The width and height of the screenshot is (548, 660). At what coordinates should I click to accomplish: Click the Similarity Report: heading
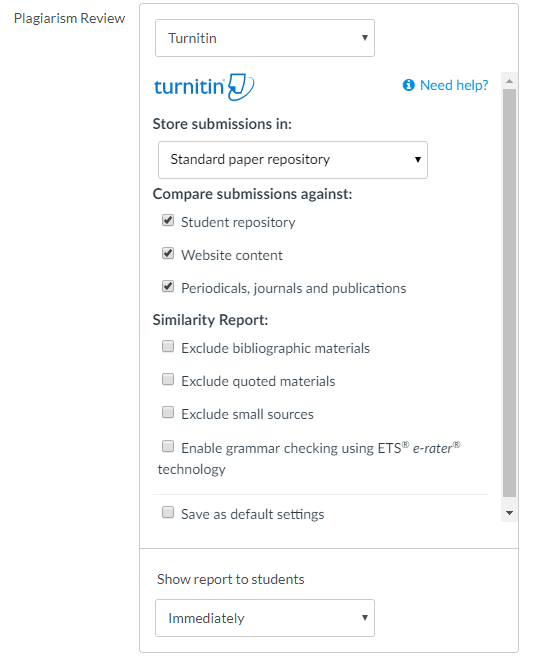point(210,320)
